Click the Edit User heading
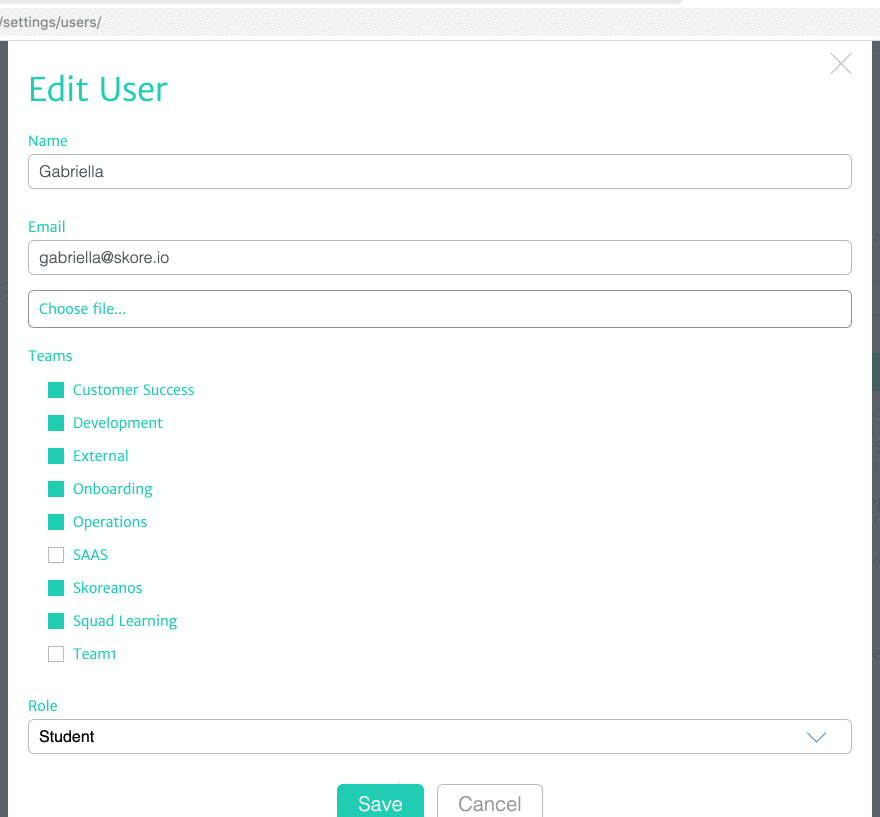The height and width of the screenshot is (817, 880). [x=98, y=89]
